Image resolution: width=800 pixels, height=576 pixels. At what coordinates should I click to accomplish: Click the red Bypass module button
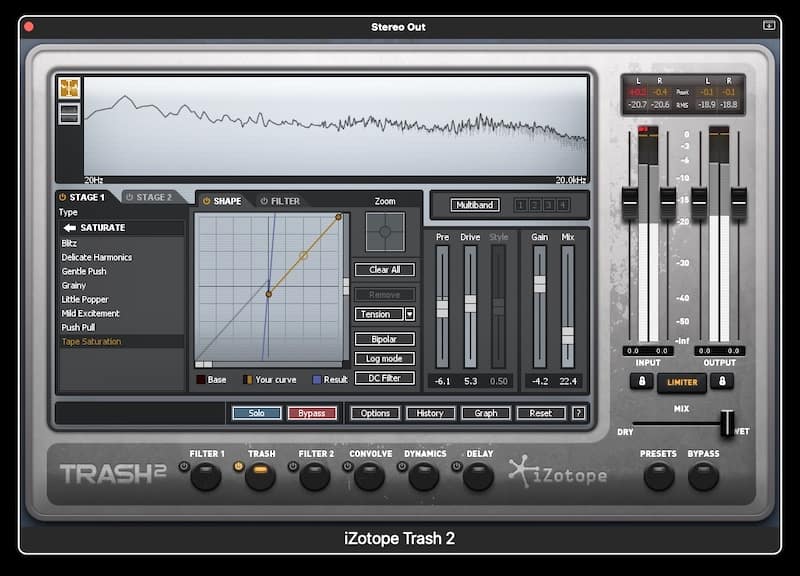tap(312, 413)
